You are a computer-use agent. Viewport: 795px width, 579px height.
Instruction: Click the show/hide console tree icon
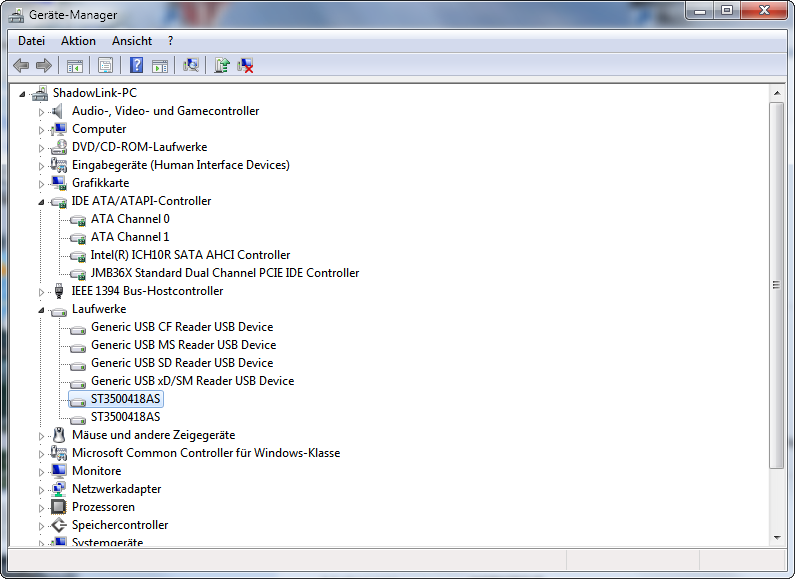tap(75, 65)
